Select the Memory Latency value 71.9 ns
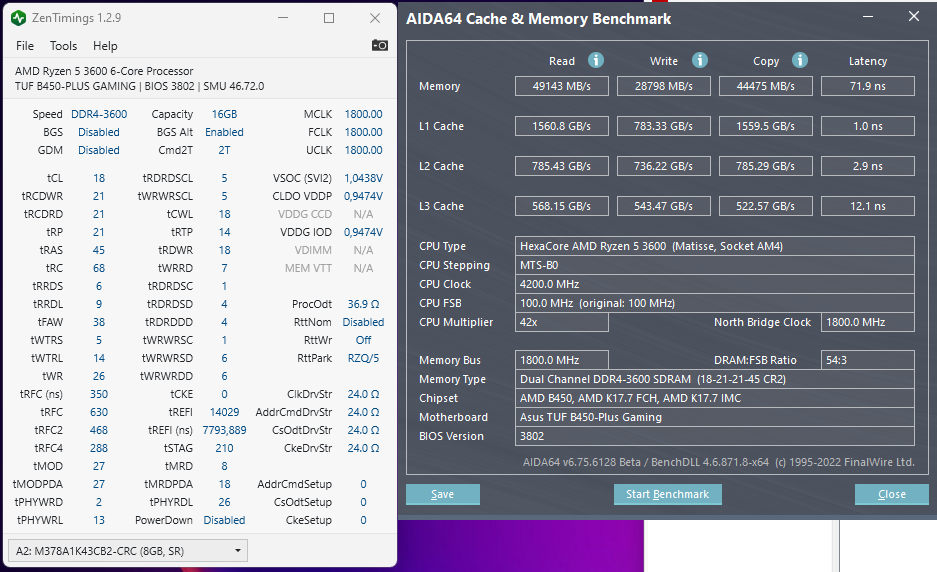937x572 pixels. pyautogui.click(x=868, y=86)
